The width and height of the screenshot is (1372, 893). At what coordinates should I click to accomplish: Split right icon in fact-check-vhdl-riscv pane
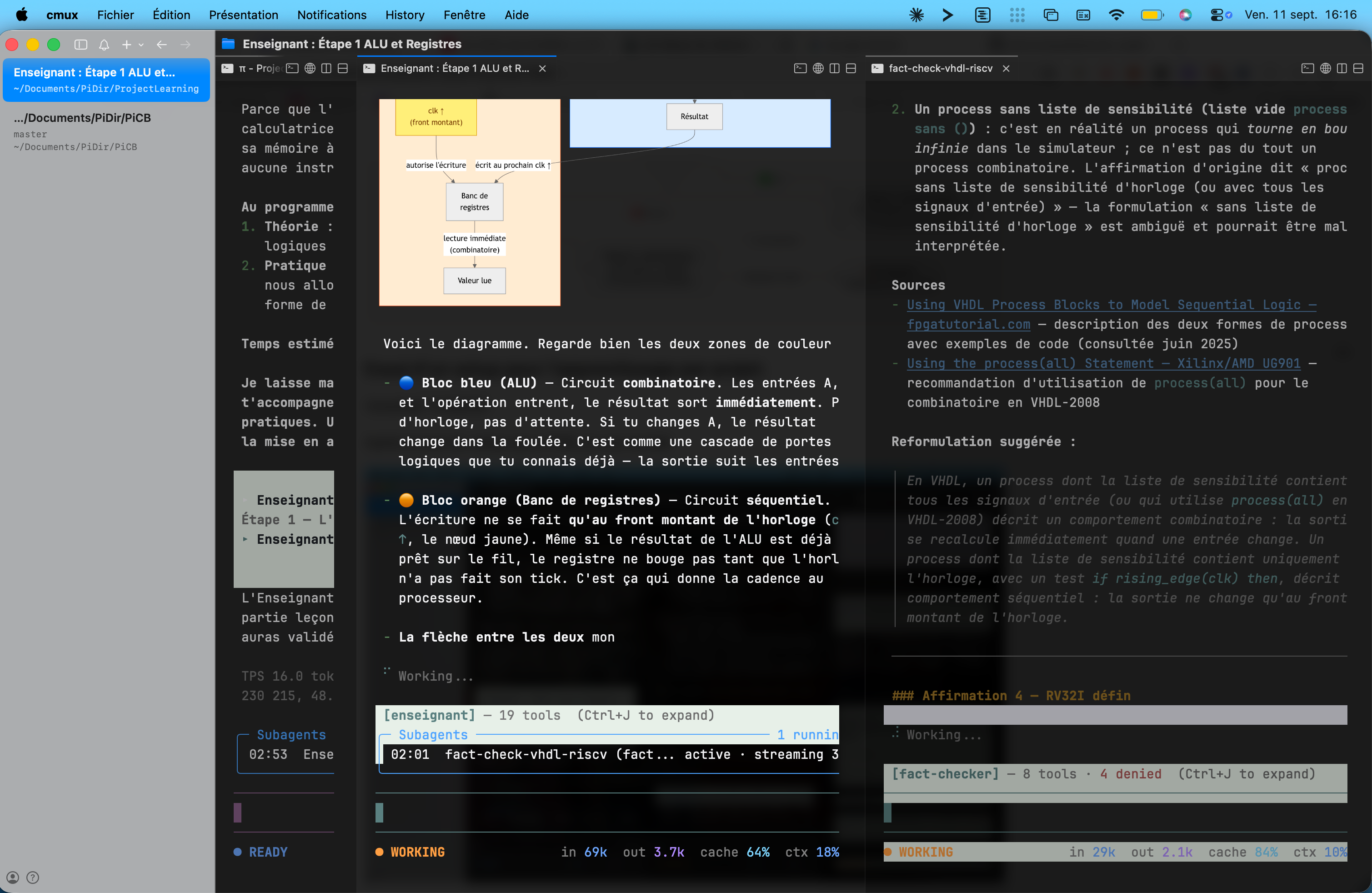coord(1342,68)
